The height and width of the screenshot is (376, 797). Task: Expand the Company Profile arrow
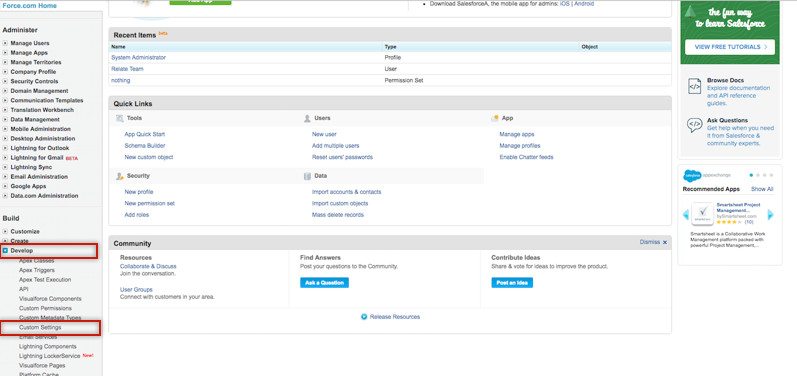coord(5,72)
